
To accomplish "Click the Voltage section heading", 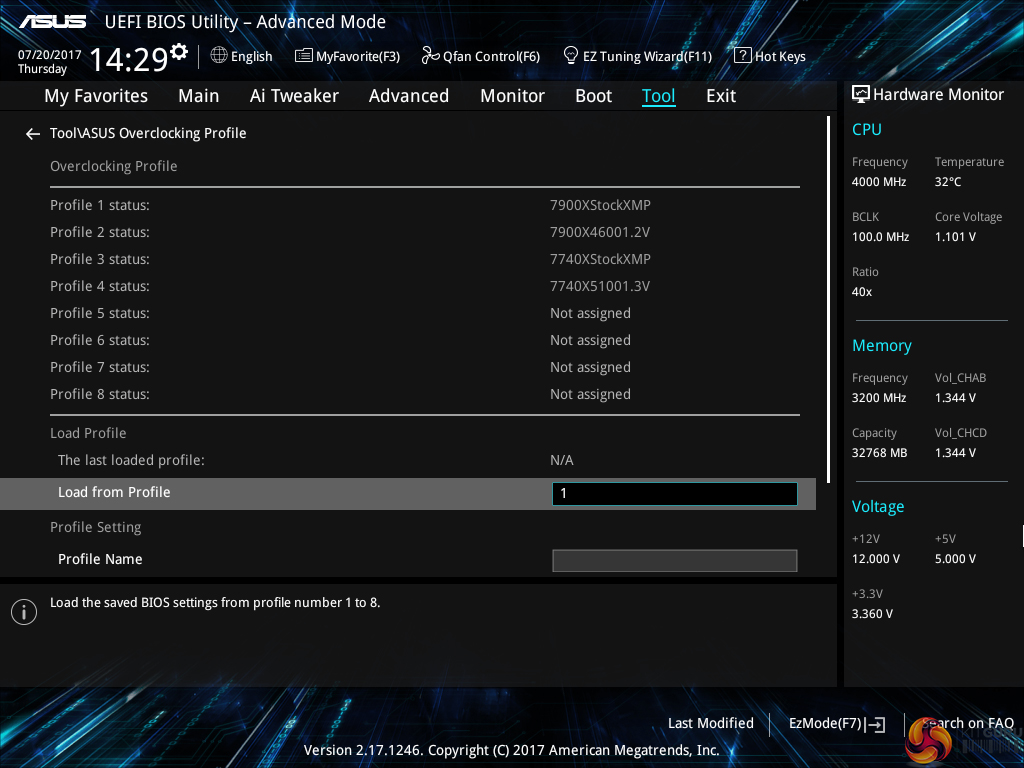I will [x=878, y=507].
